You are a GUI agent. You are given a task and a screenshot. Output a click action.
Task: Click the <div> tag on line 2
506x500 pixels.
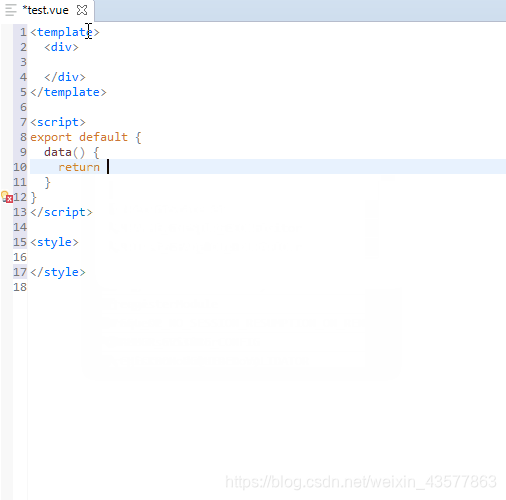[61, 47]
